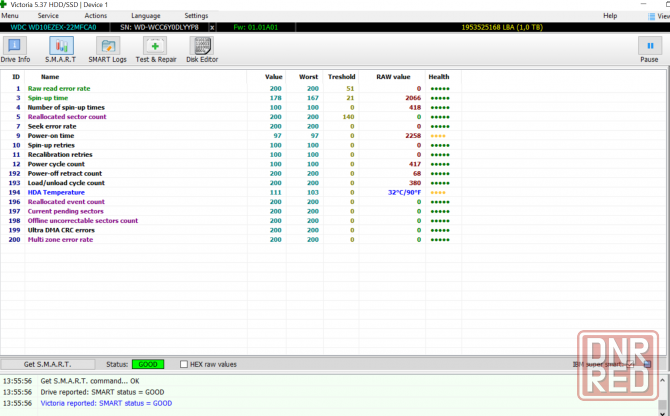The image size is (670, 416).
Task: Click the RAW value 2066 of Spin-up time
Action: (413, 98)
